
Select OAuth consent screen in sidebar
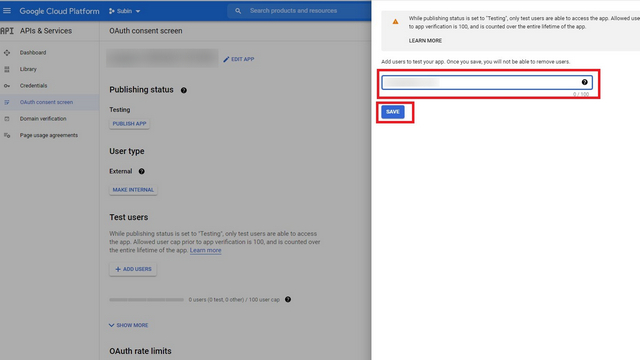tap(47, 102)
